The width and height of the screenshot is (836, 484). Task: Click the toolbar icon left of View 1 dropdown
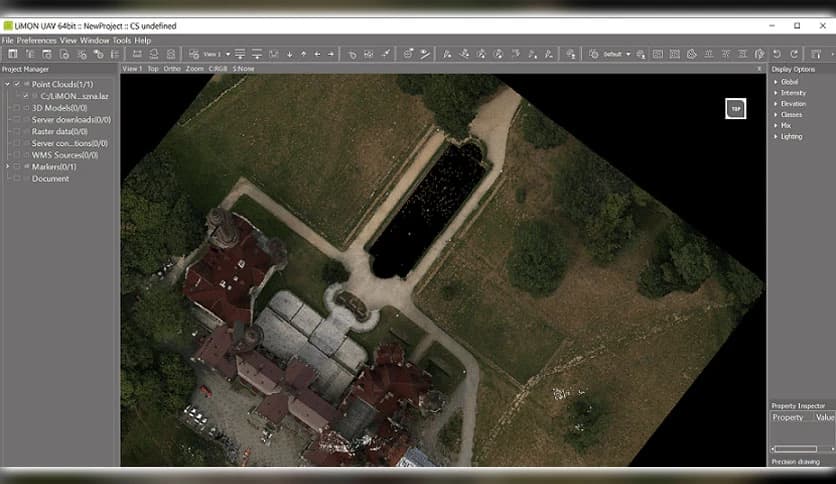[x=194, y=54]
